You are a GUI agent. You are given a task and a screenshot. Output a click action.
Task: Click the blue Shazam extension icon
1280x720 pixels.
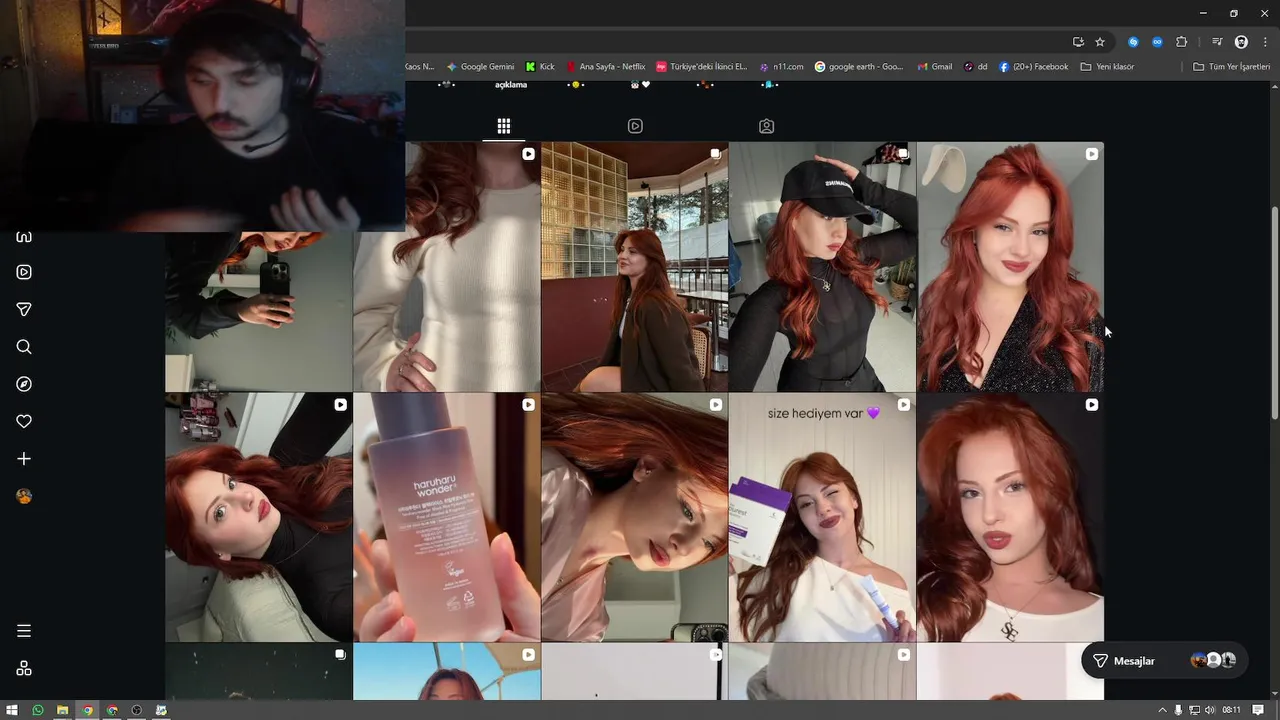1133,42
